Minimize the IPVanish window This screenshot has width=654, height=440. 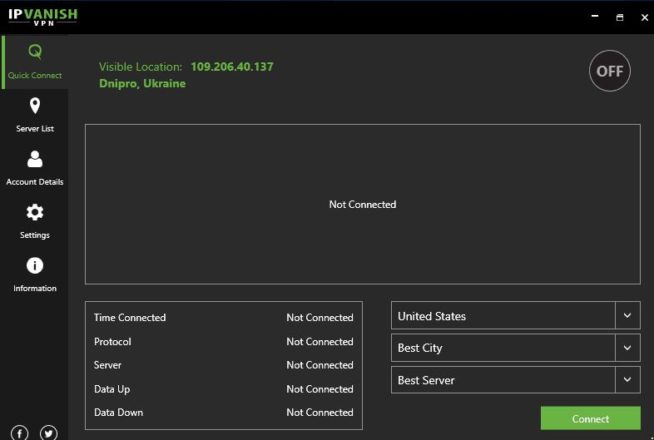click(595, 16)
